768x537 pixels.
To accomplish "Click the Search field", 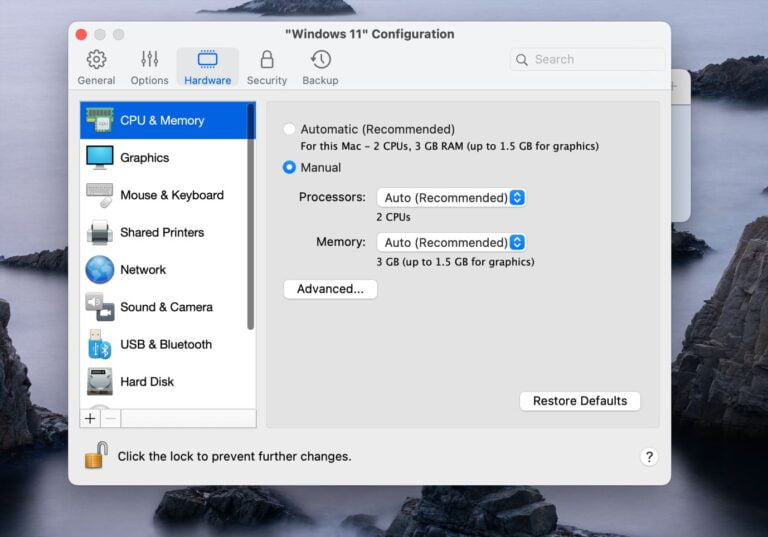I will click(588, 59).
